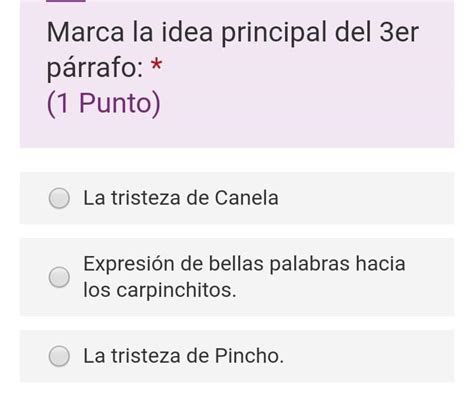Image resolution: width=474 pixels, height=418 pixels.
Task: Click the word 'Marca' starting the question
Action: tap(86, 33)
